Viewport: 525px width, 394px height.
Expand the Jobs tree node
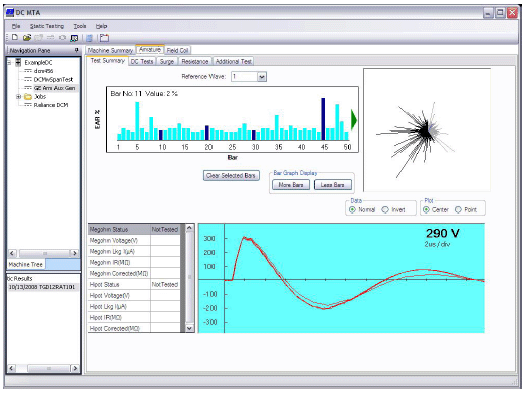coord(18,97)
